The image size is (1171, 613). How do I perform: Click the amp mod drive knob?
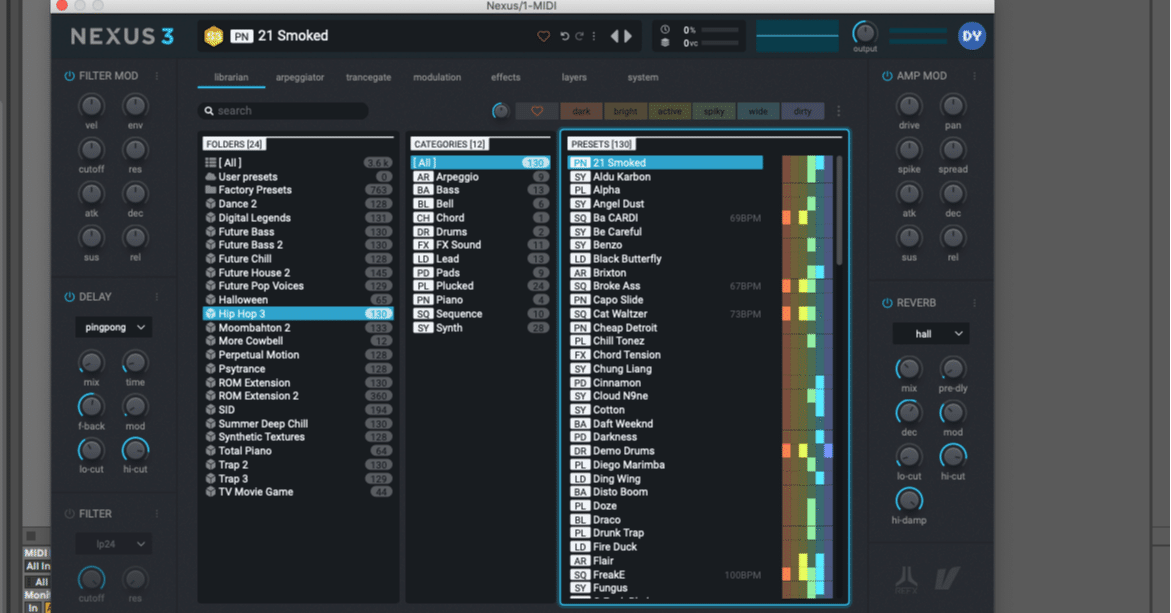[x=909, y=106]
